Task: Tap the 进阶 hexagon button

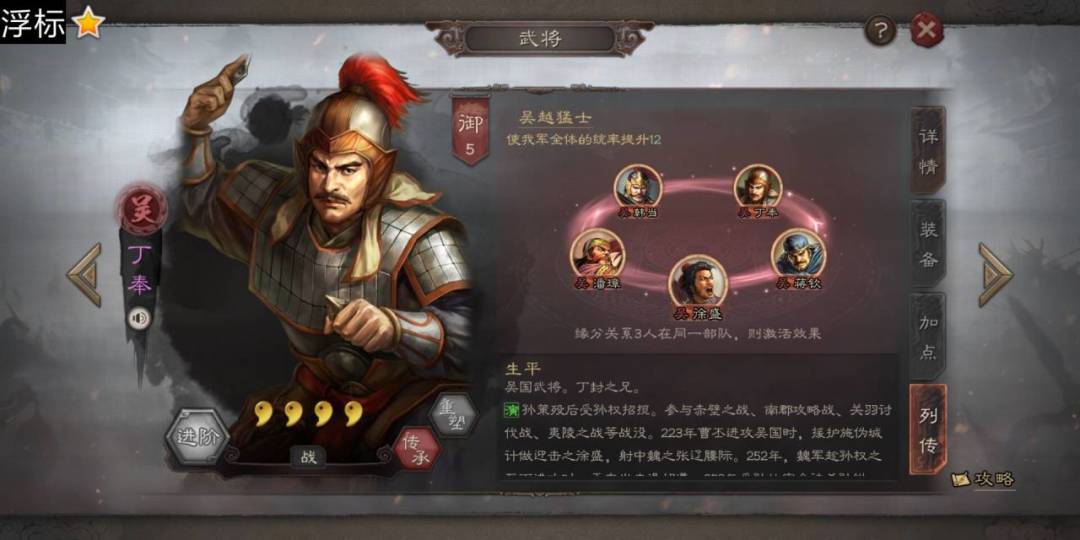Action: 198,437
